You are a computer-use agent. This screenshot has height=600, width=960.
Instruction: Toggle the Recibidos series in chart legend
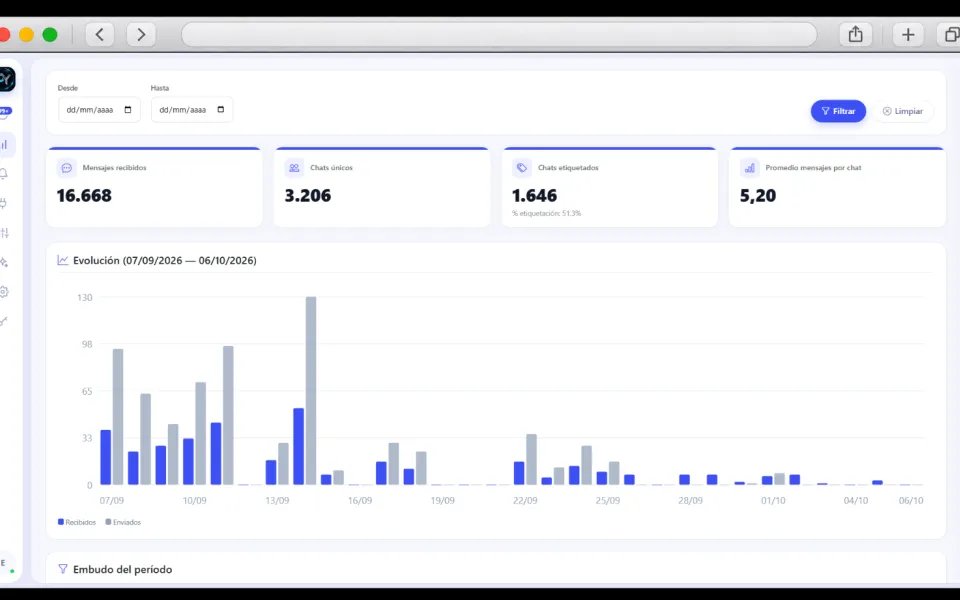(77, 522)
